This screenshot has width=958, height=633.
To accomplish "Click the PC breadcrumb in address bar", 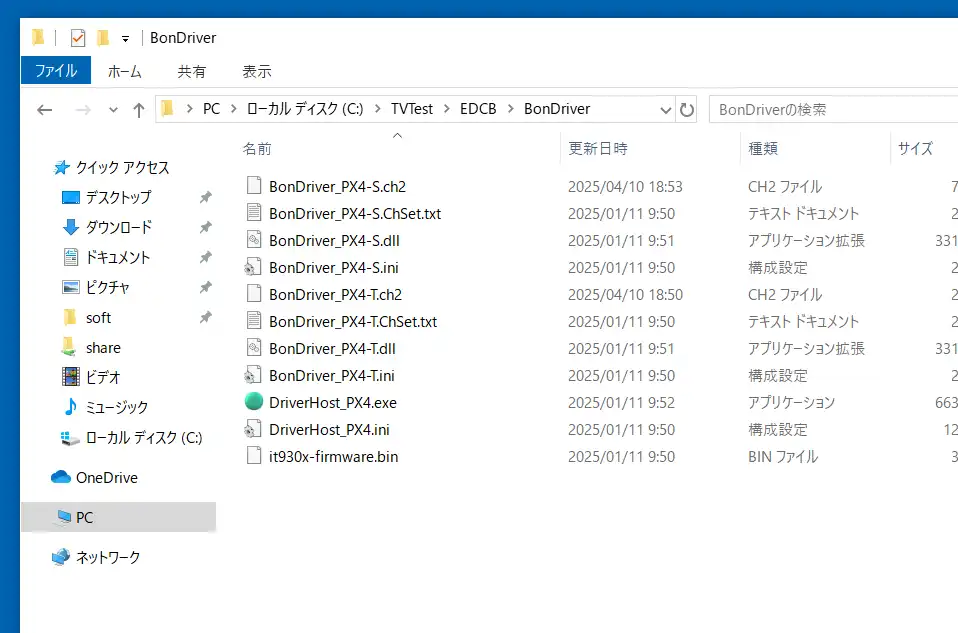I will [x=211, y=109].
